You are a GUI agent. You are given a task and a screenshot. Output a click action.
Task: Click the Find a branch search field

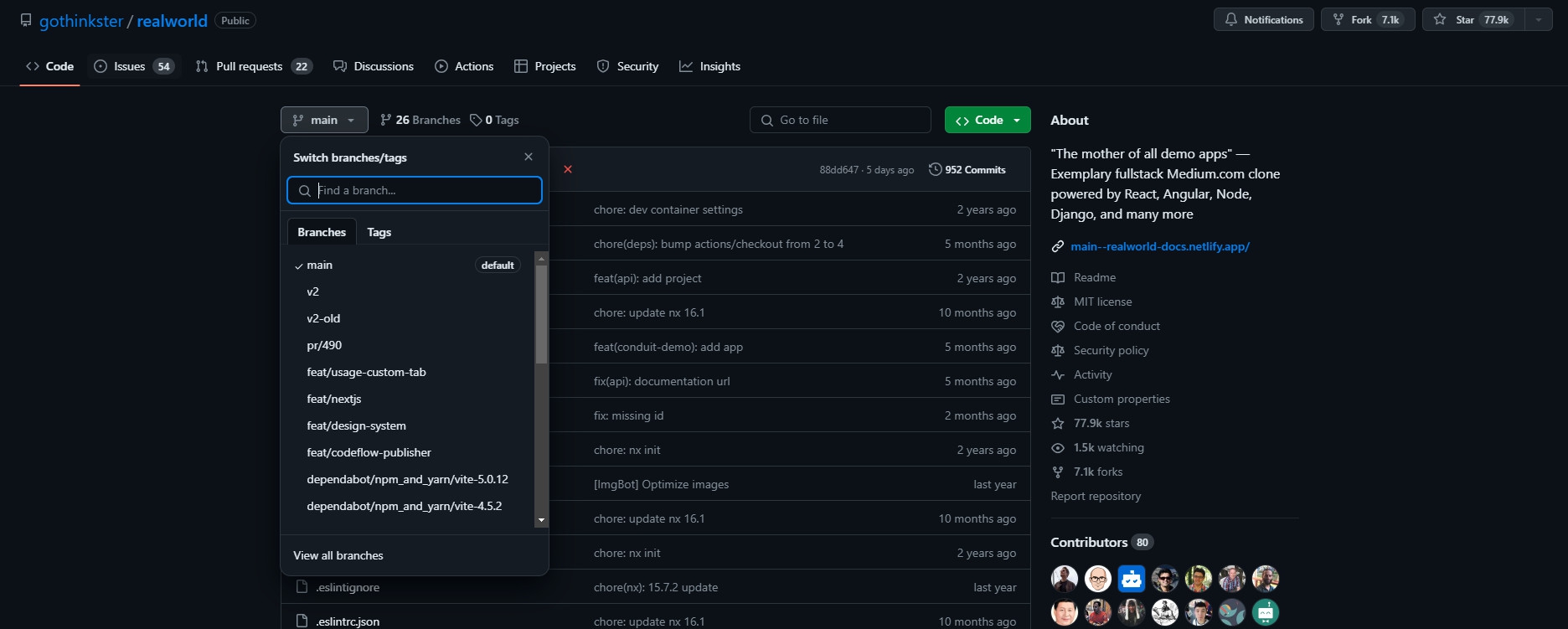pos(415,190)
